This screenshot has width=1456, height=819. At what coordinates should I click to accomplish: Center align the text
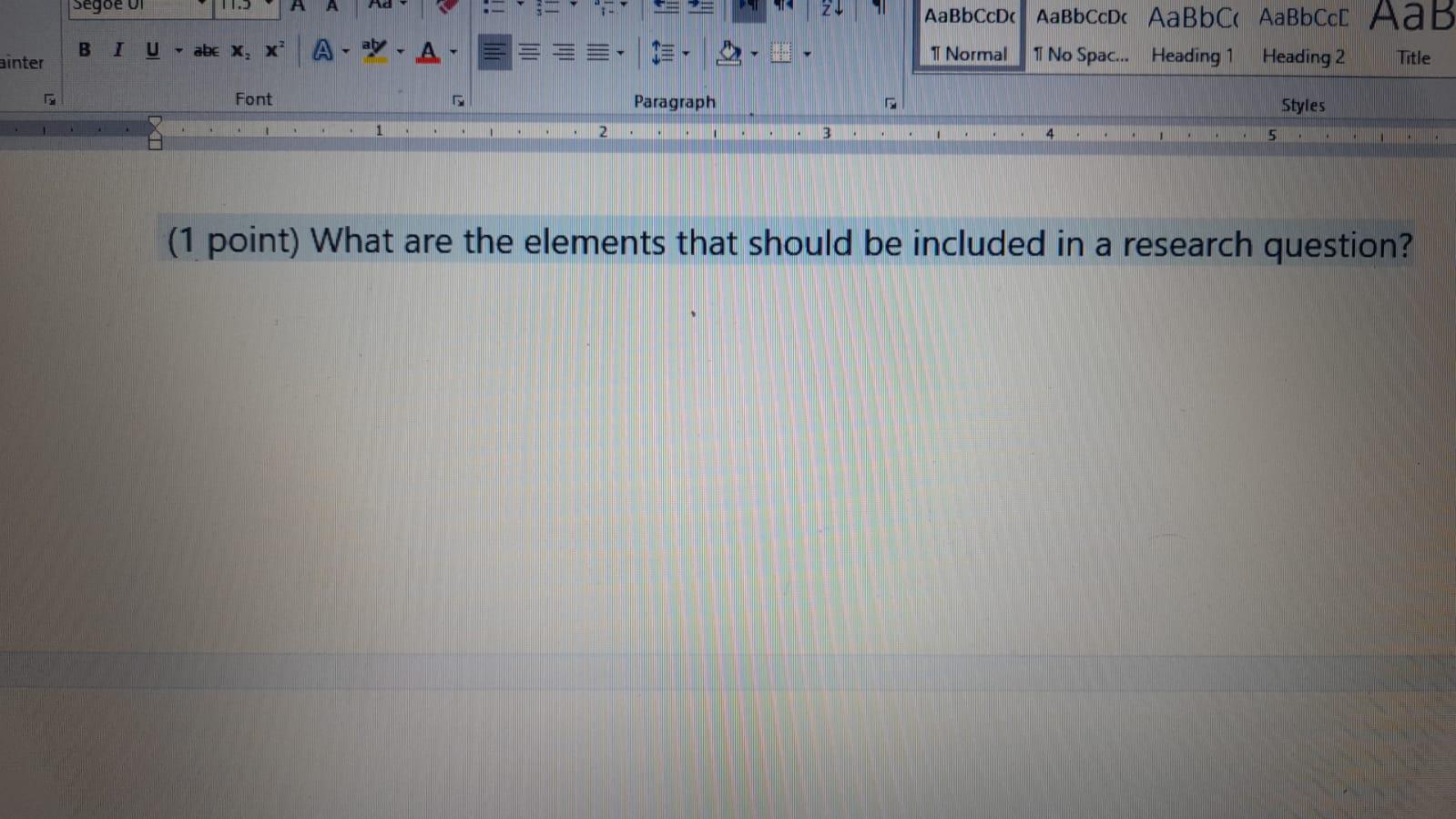[x=529, y=53]
